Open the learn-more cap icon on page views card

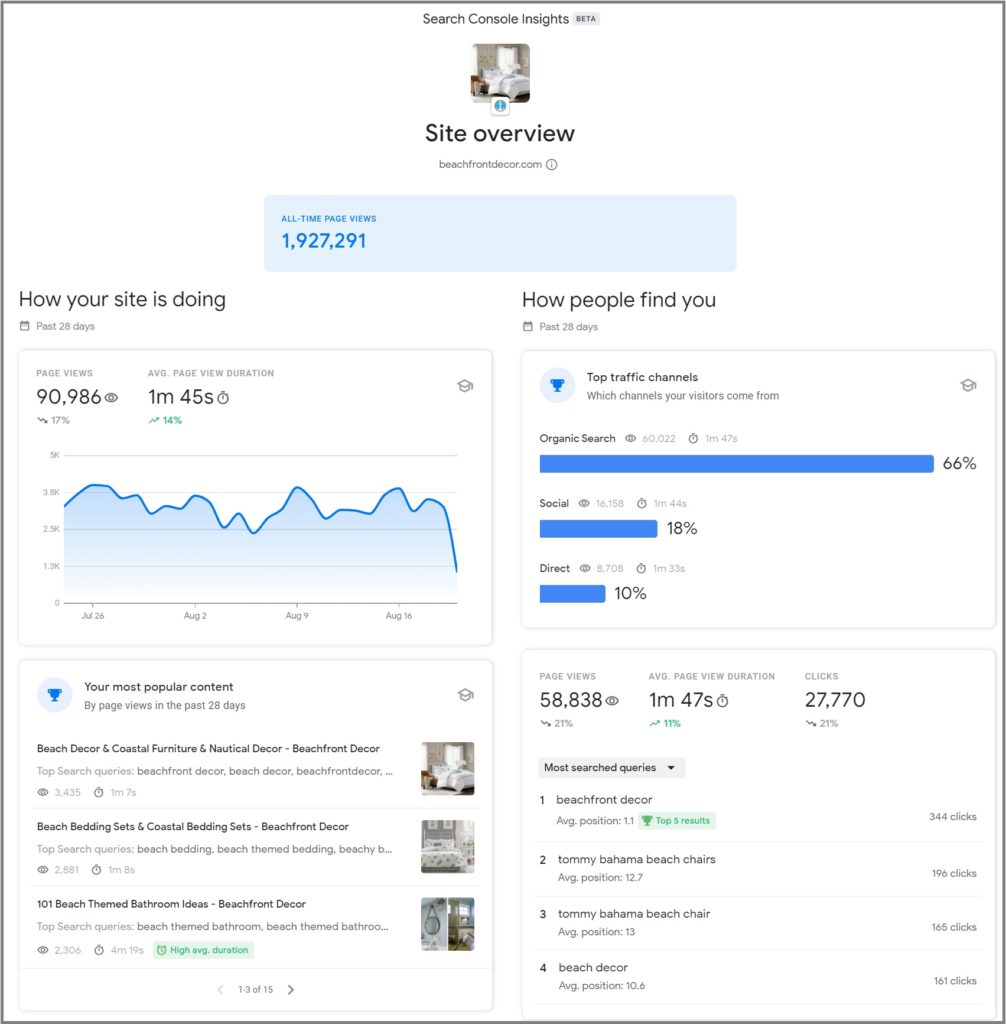[465, 386]
